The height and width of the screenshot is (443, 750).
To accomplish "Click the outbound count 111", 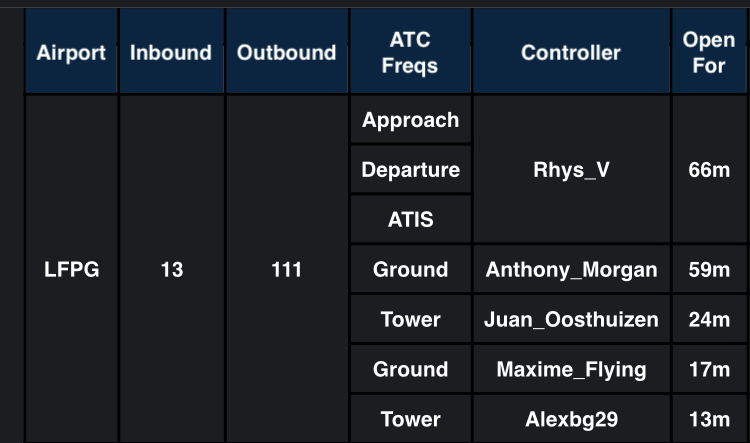I will [x=287, y=270].
